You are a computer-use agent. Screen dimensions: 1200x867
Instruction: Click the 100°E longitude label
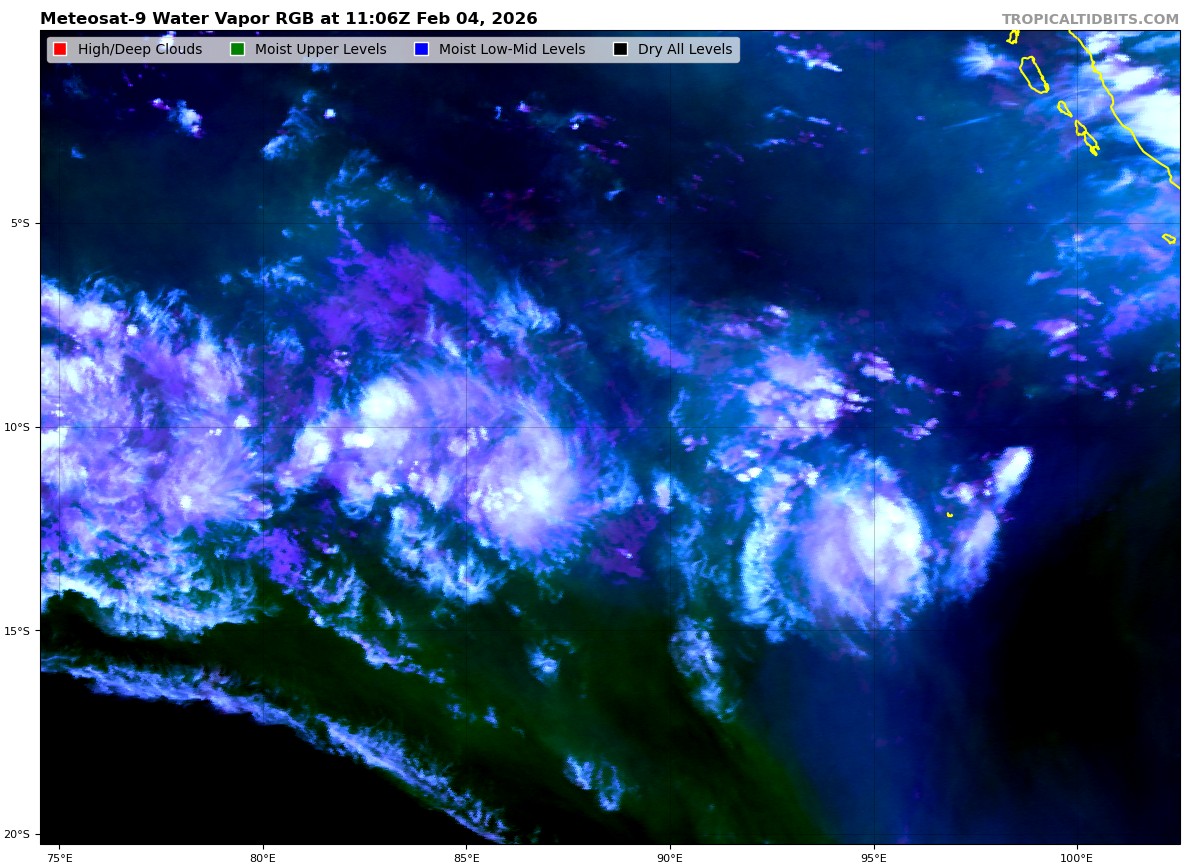pyautogui.click(x=1076, y=856)
